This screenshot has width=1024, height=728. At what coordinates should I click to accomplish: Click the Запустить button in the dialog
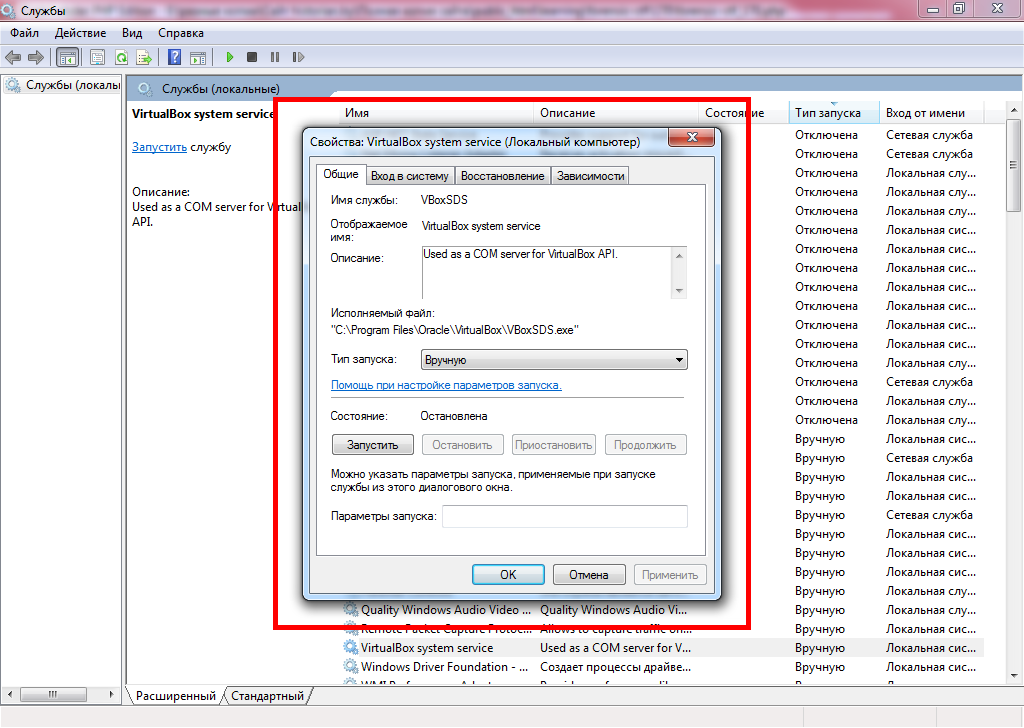(372, 445)
